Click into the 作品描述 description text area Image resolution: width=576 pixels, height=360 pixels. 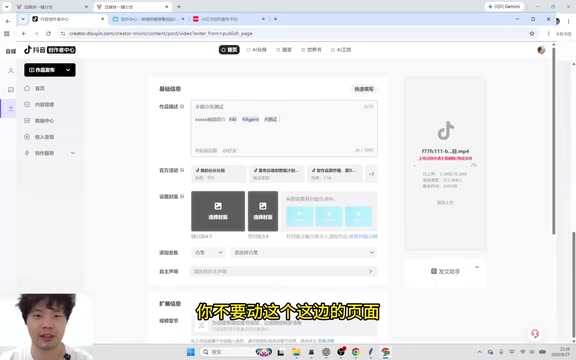(x=284, y=128)
